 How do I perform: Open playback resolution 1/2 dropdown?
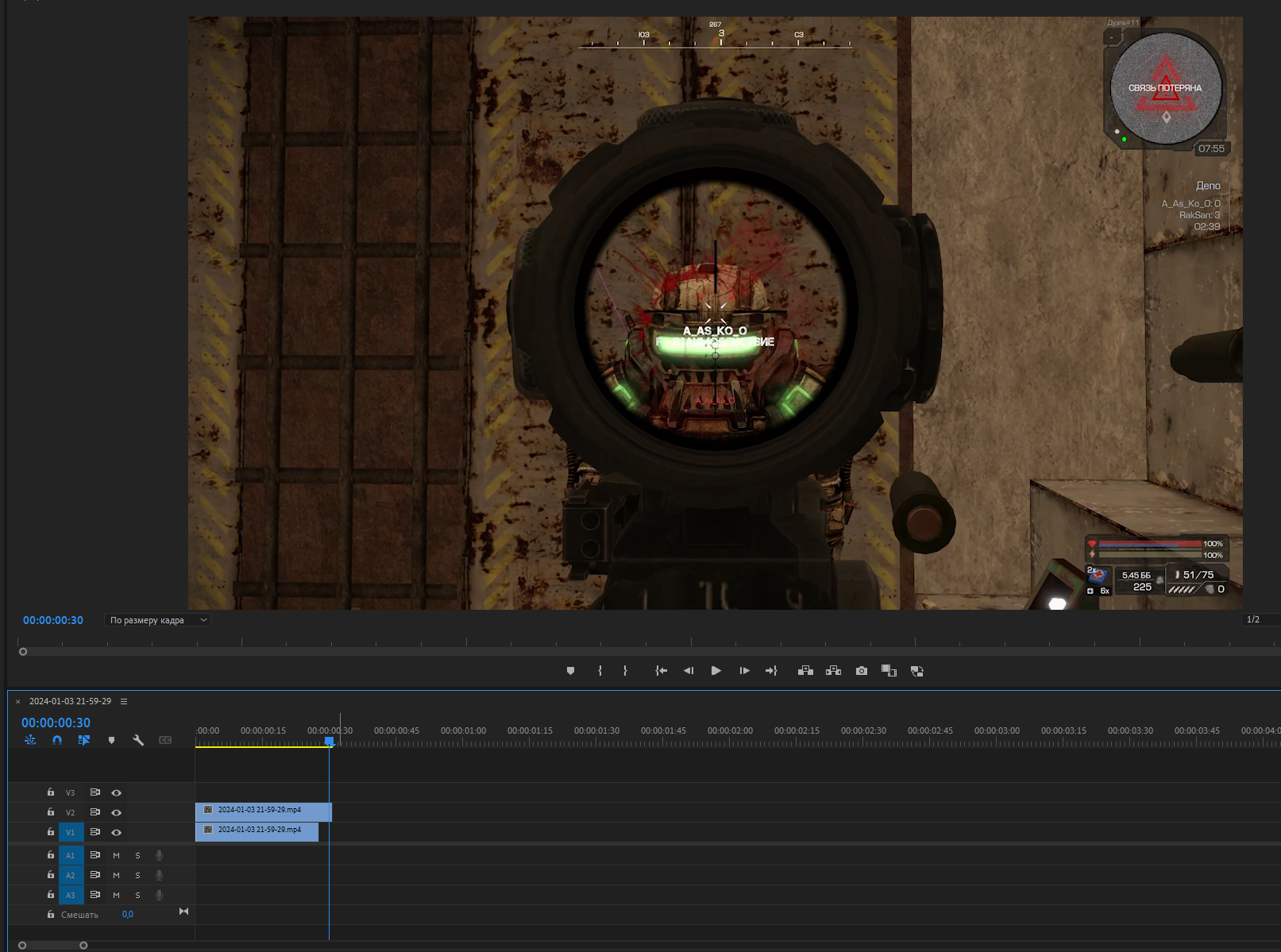point(1260,619)
